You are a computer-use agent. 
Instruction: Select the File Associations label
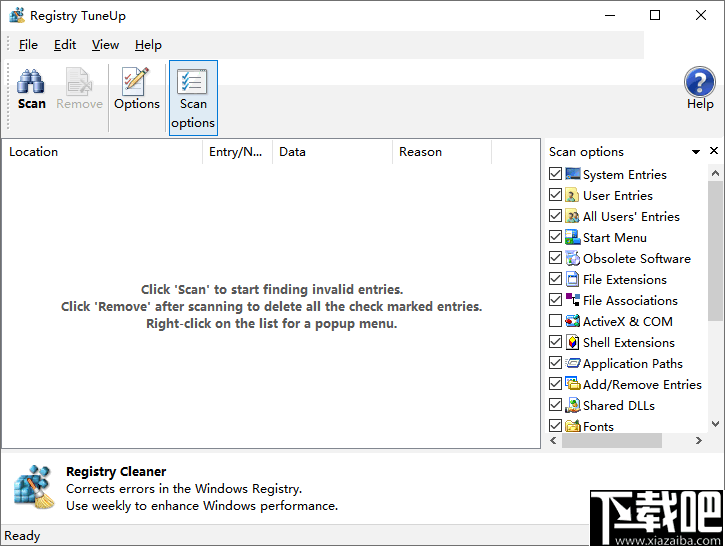630,301
